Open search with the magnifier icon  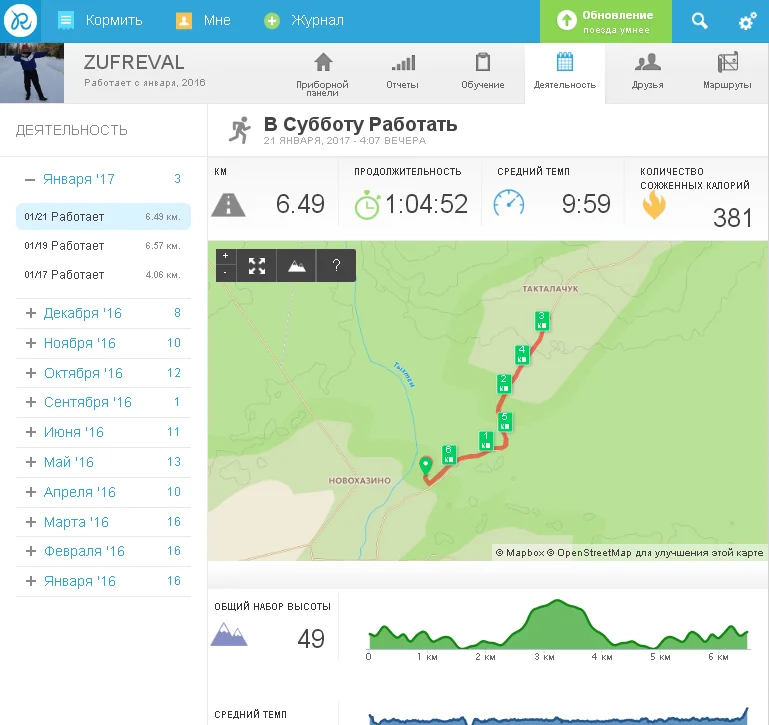[699, 21]
